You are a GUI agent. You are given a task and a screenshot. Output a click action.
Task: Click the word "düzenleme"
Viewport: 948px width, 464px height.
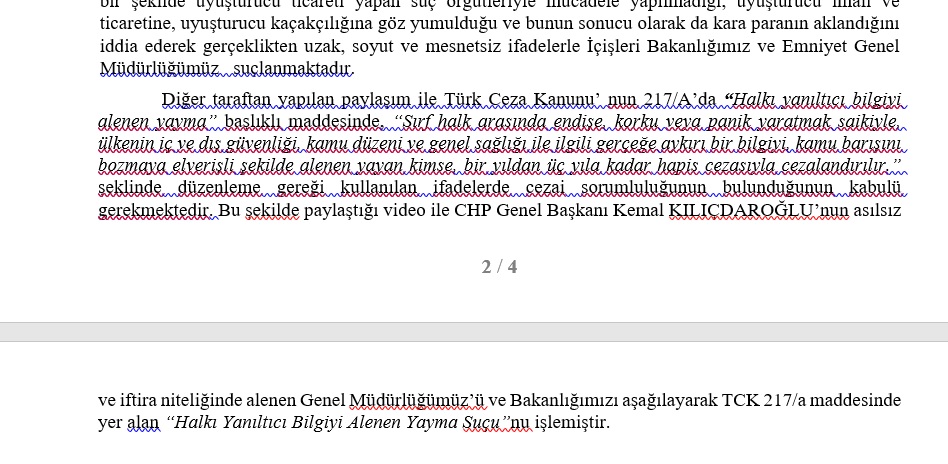click(x=219, y=188)
